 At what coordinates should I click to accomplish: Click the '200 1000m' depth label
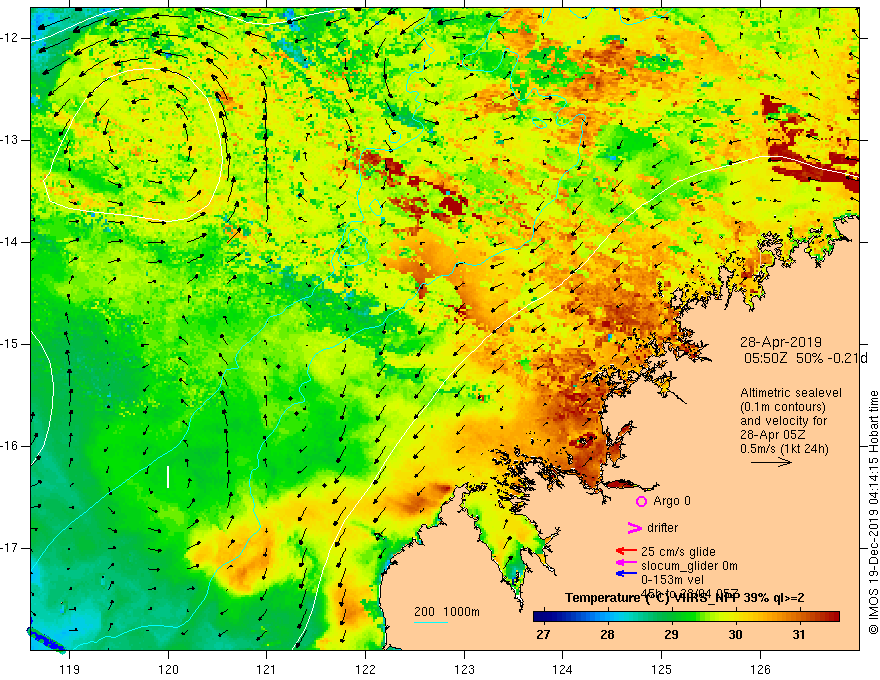(x=447, y=612)
